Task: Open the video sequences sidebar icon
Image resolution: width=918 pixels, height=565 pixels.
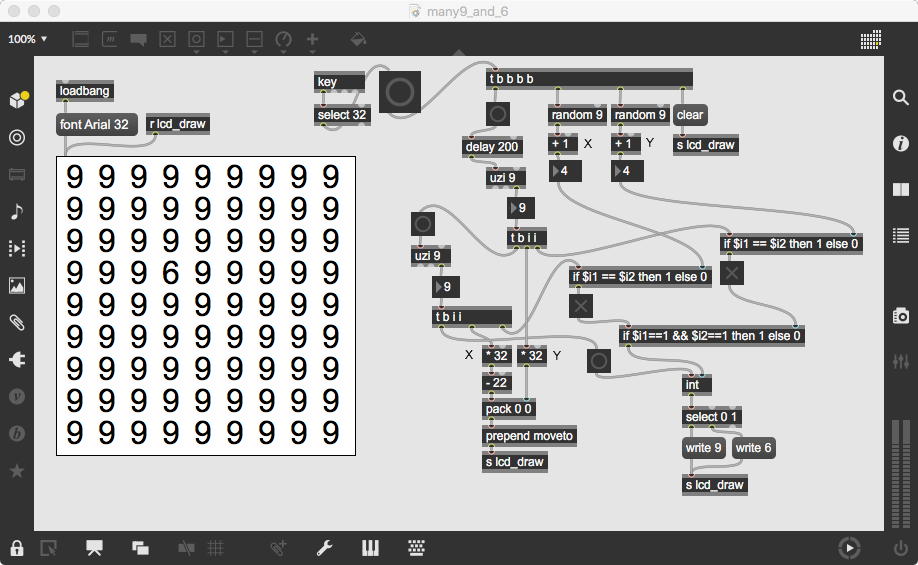Action: [17, 249]
